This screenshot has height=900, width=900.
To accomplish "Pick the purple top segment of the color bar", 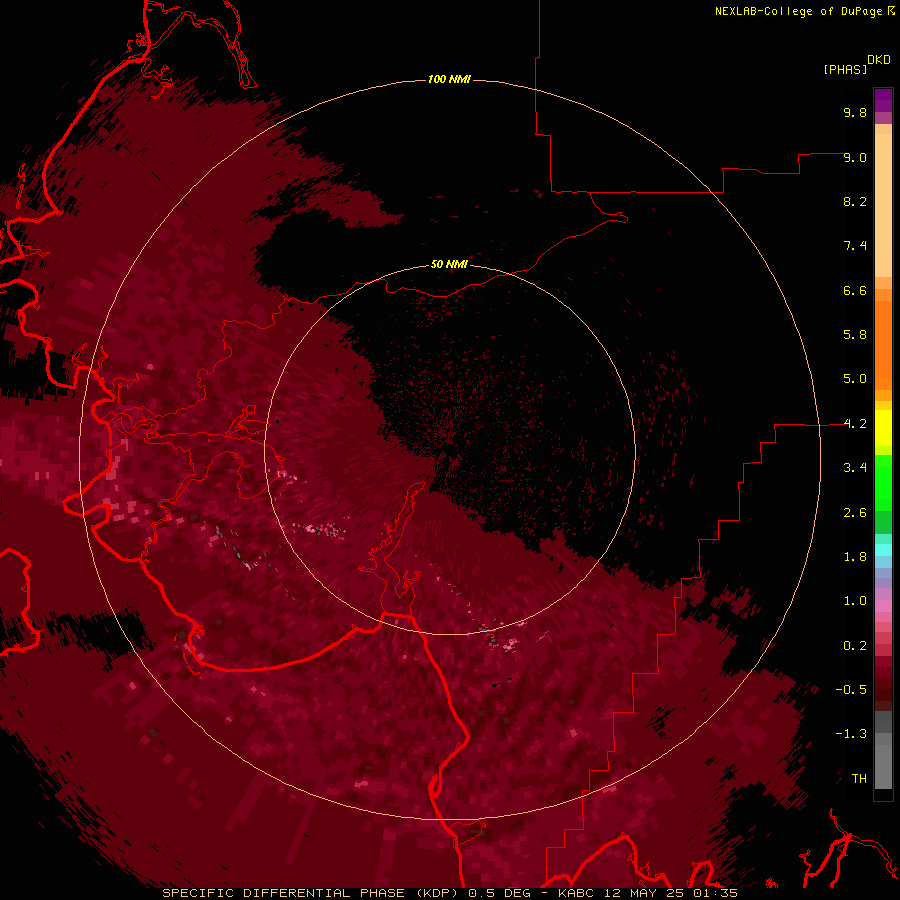I will [x=883, y=100].
